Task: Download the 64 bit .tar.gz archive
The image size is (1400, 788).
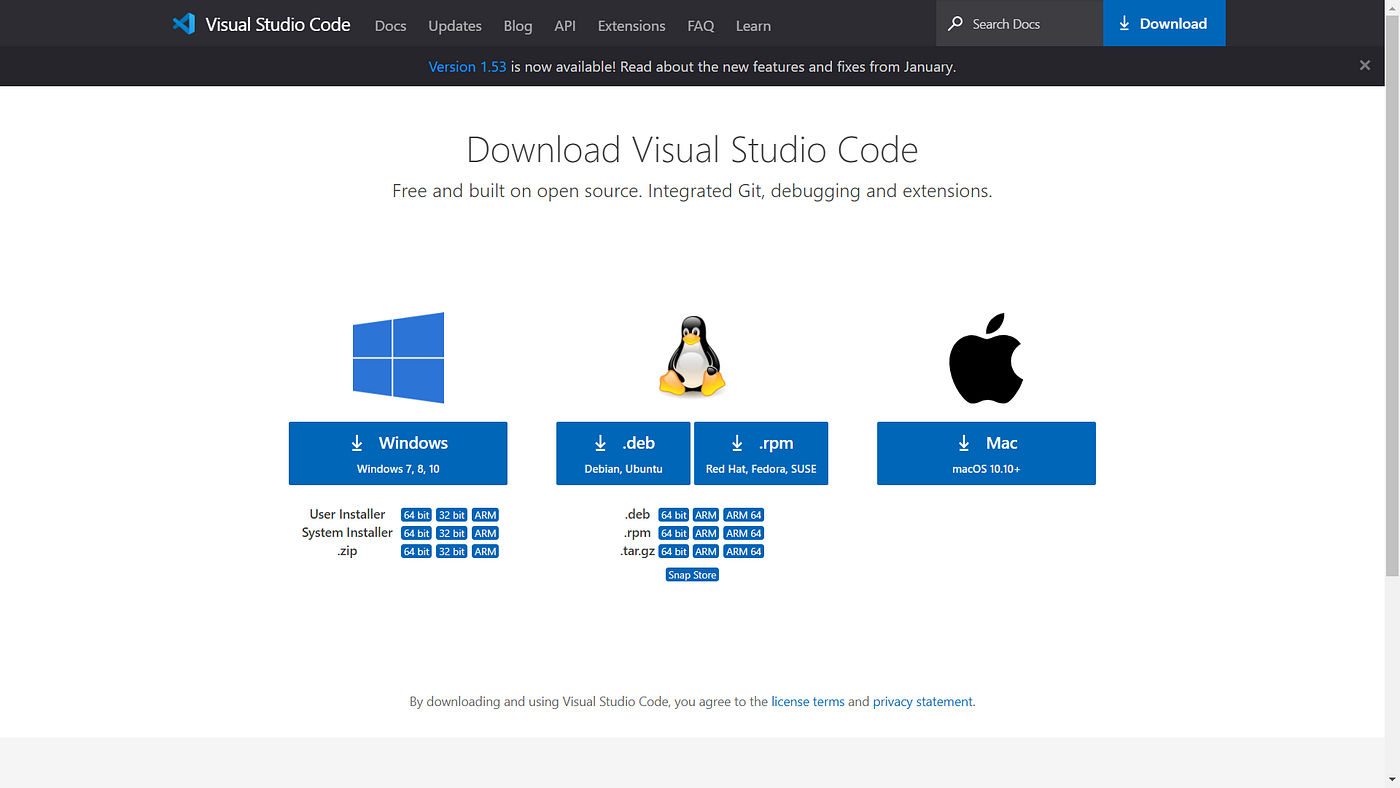Action: (x=673, y=551)
